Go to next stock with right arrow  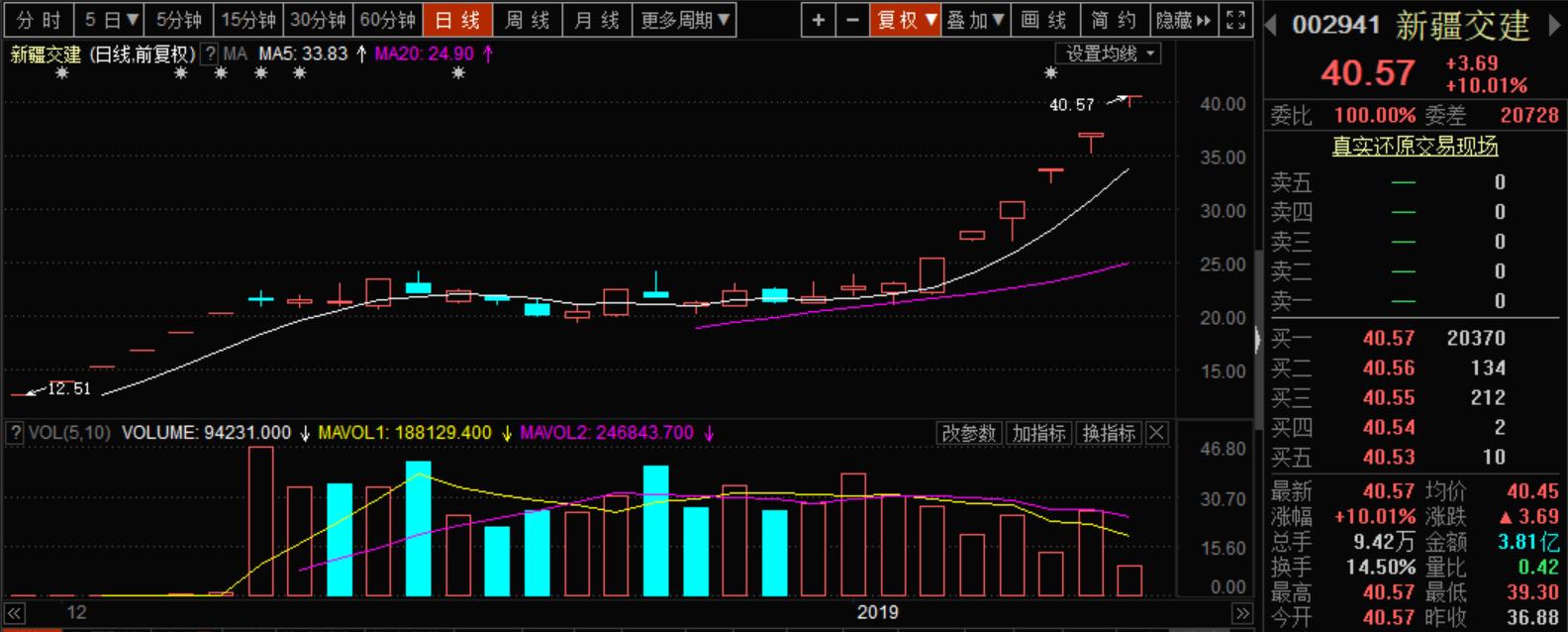point(1553,26)
